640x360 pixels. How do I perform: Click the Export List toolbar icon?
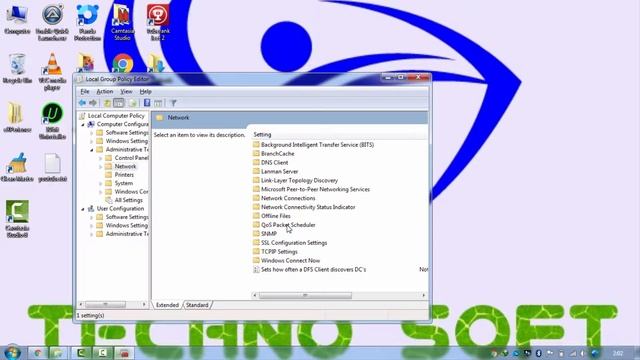133,103
